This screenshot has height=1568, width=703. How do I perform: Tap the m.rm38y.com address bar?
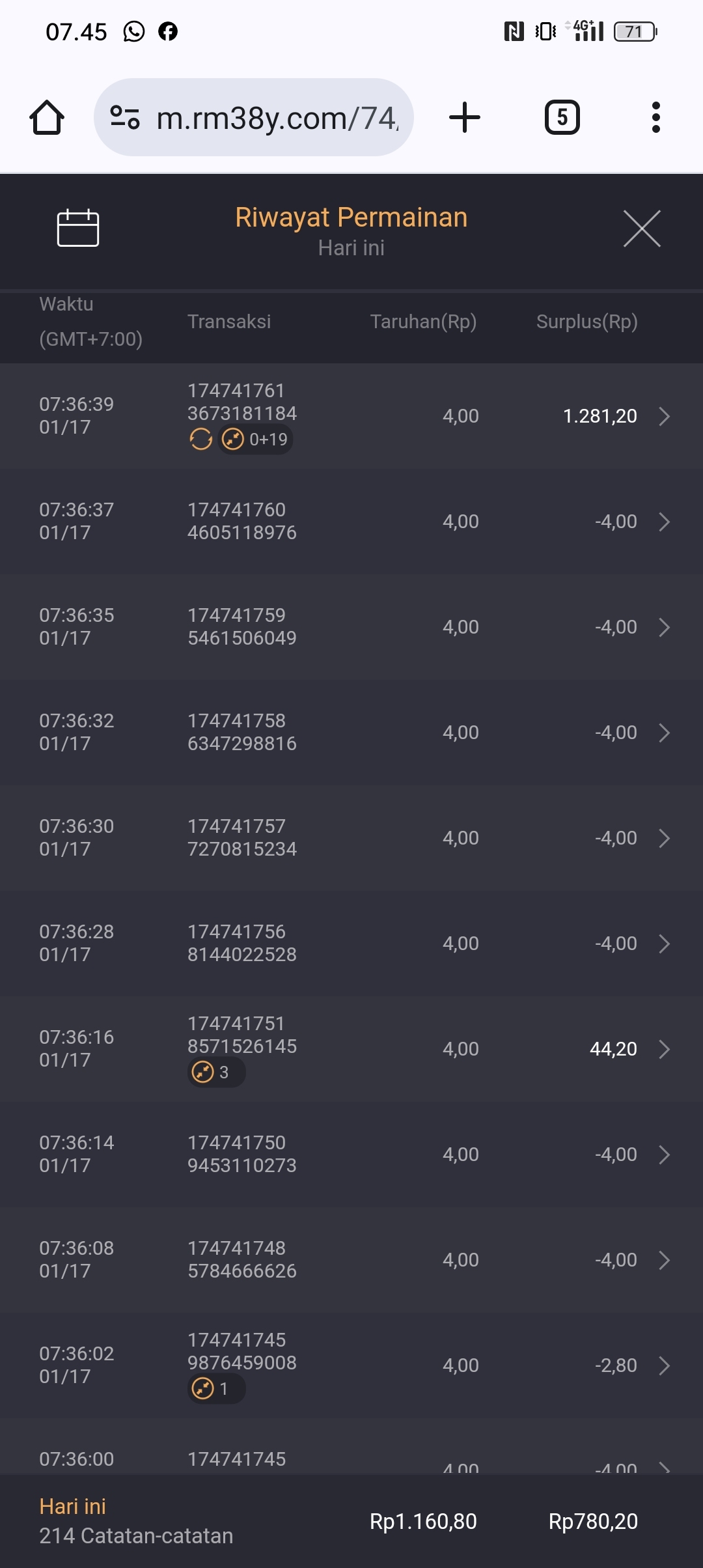(277, 118)
